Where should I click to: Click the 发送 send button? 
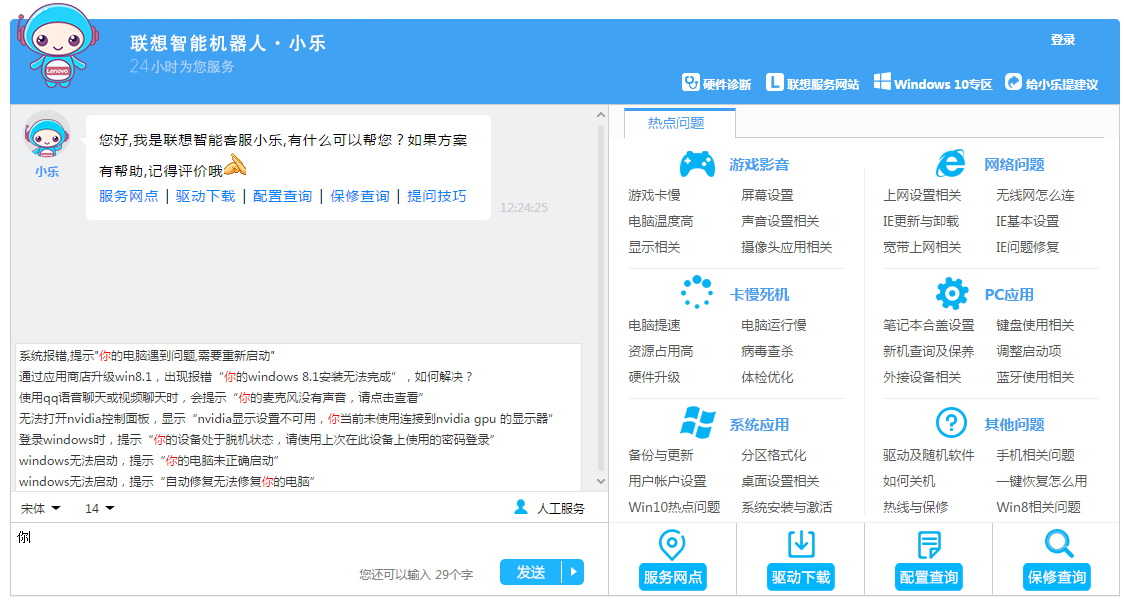click(x=531, y=572)
